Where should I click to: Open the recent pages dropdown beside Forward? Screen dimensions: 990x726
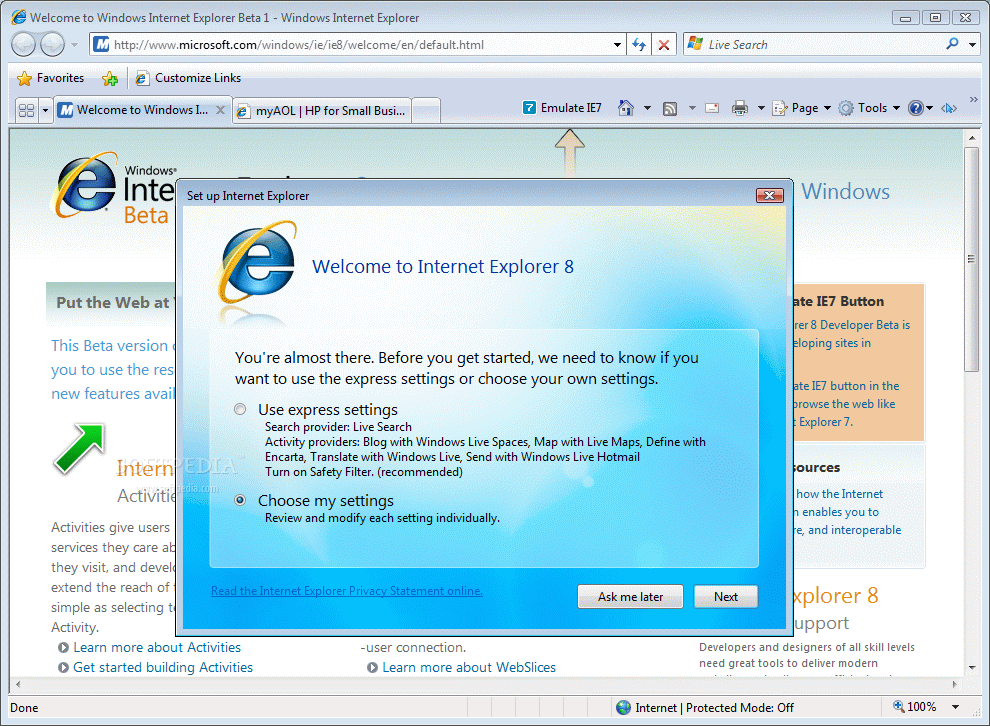(75, 45)
